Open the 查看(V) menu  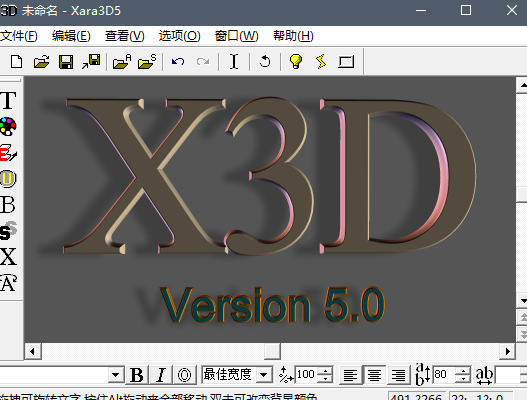pos(125,36)
